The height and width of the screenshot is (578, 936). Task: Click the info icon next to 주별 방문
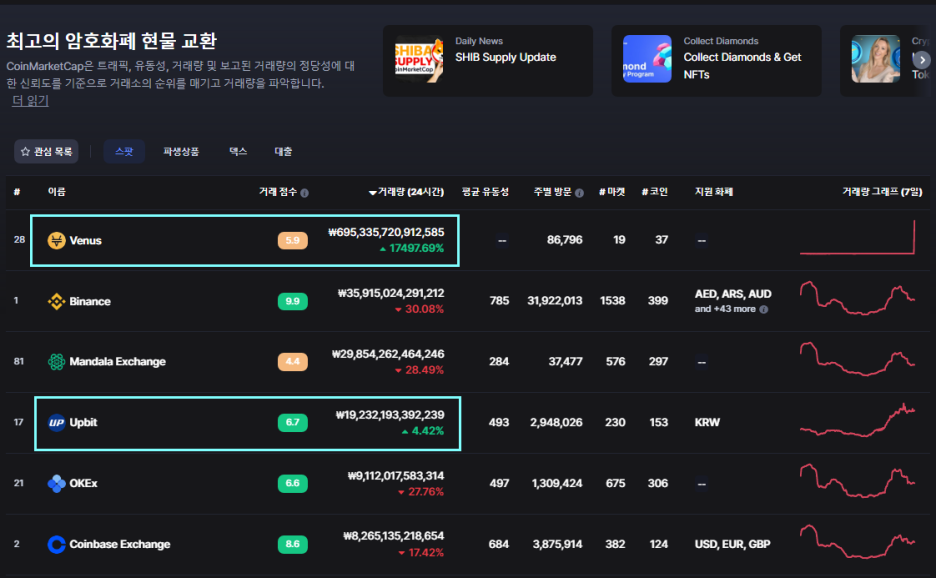(x=579, y=193)
